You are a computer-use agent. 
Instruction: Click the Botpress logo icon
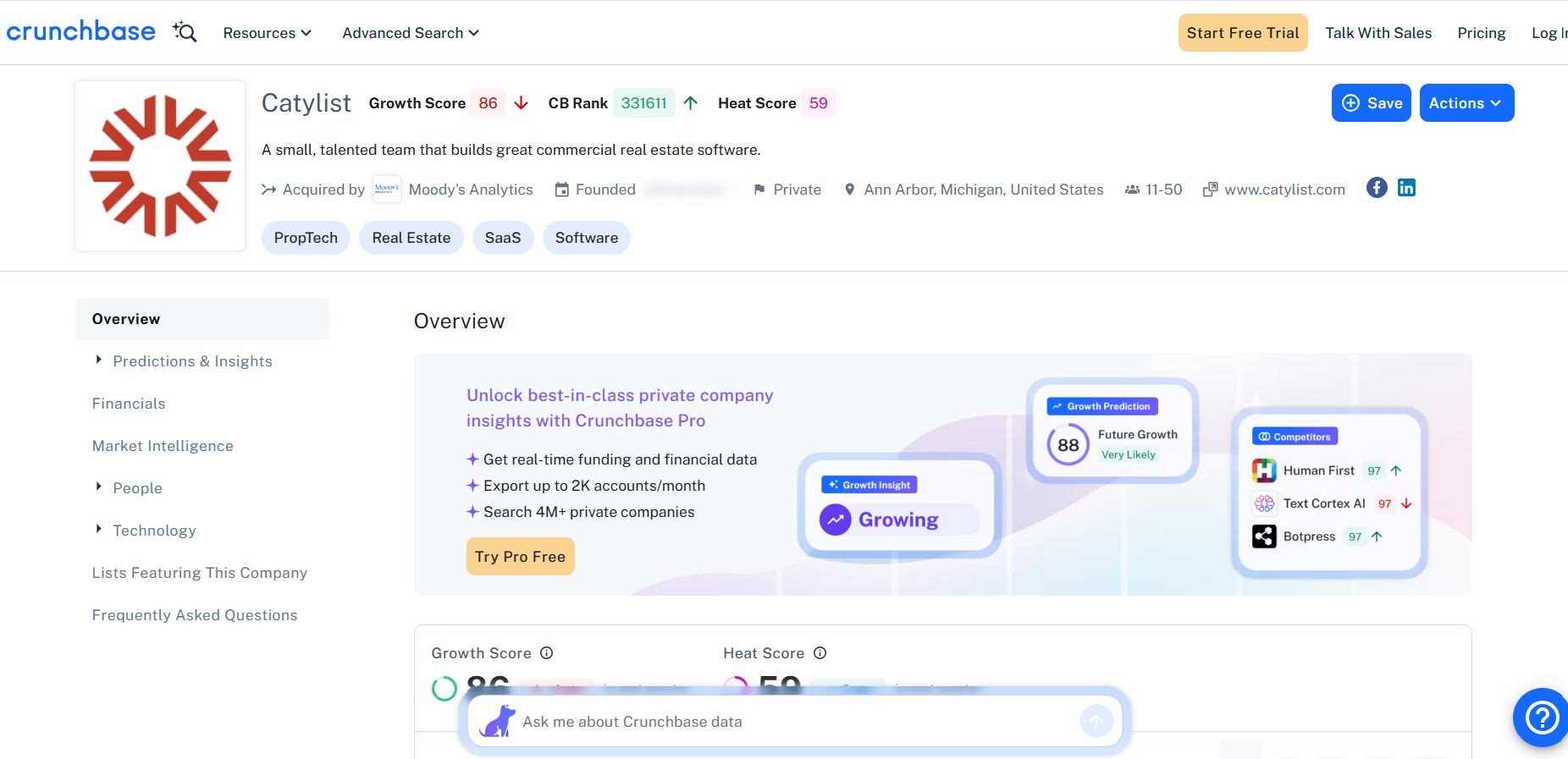[x=1264, y=536]
